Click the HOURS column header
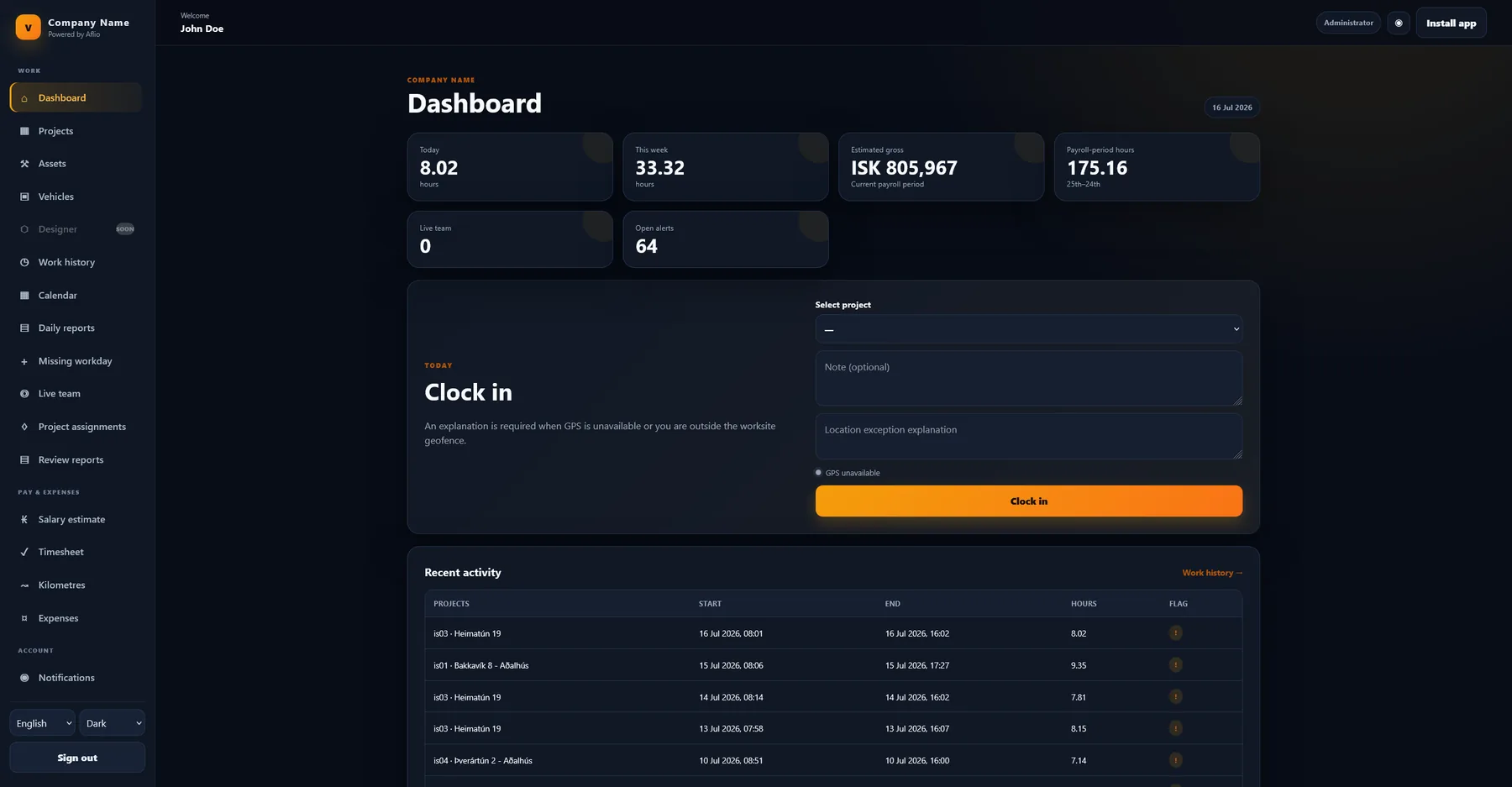Screen dimensions: 1512x787 [x=1084, y=604]
